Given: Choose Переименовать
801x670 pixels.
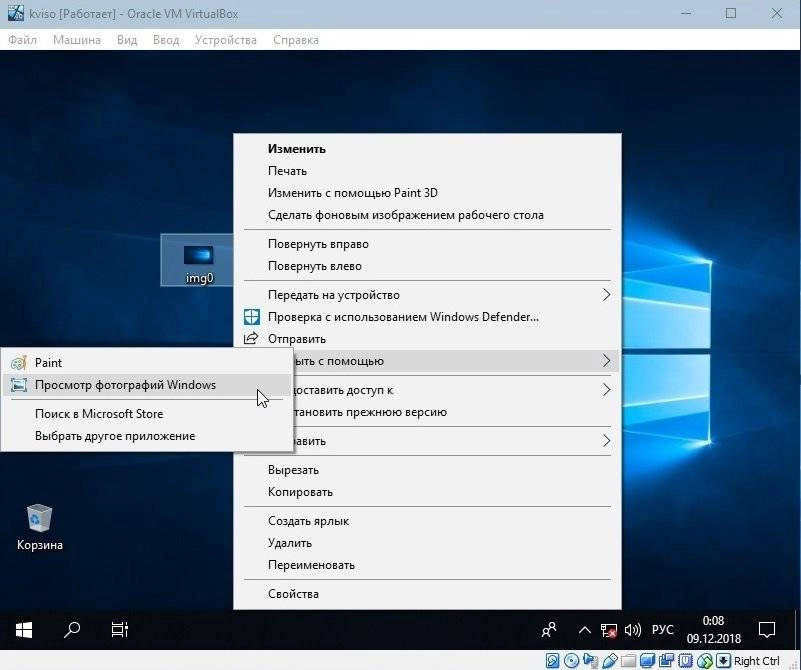Looking at the screenshot, I should pos(427,564).
